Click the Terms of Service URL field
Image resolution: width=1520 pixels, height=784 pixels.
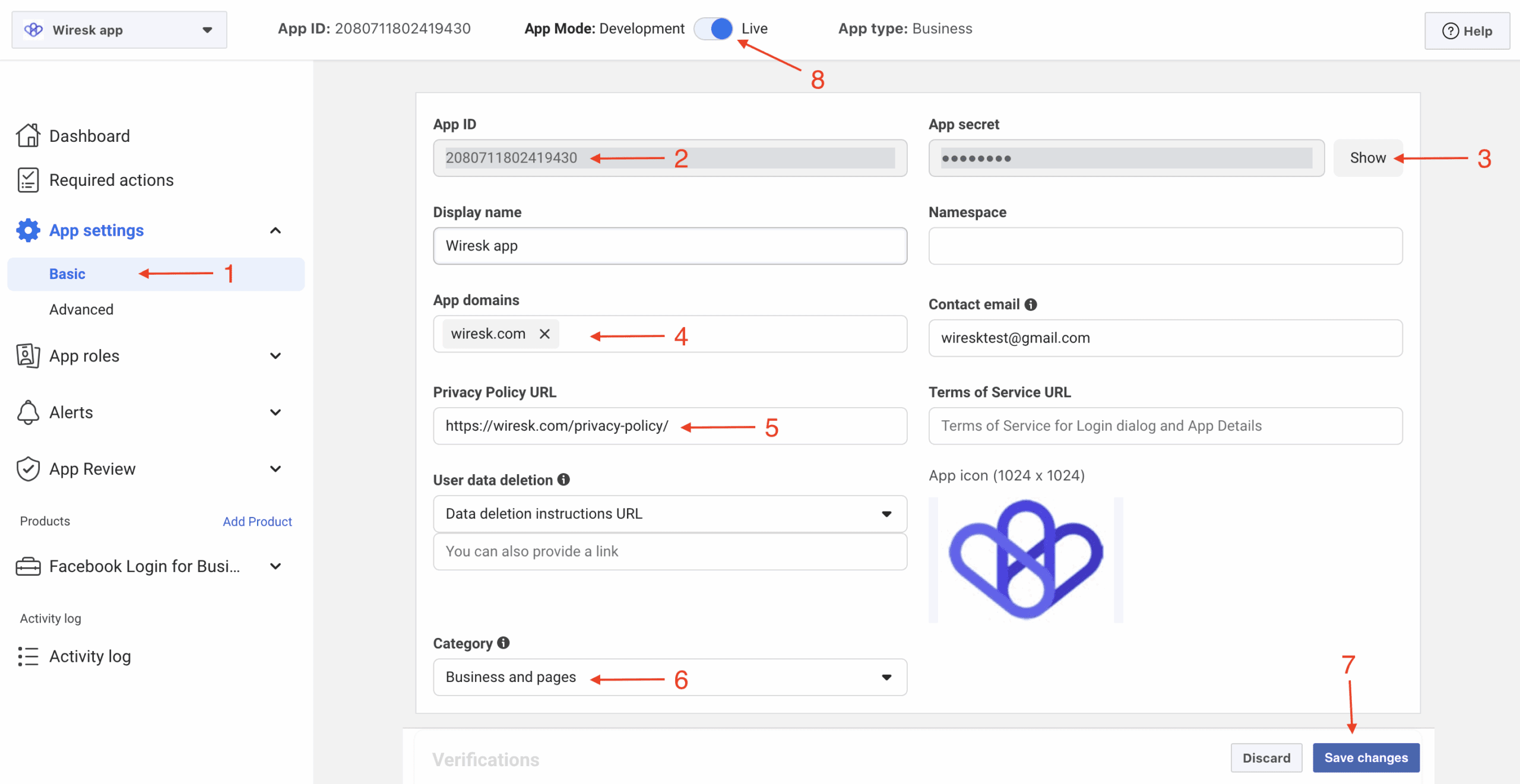[1165, 426]
